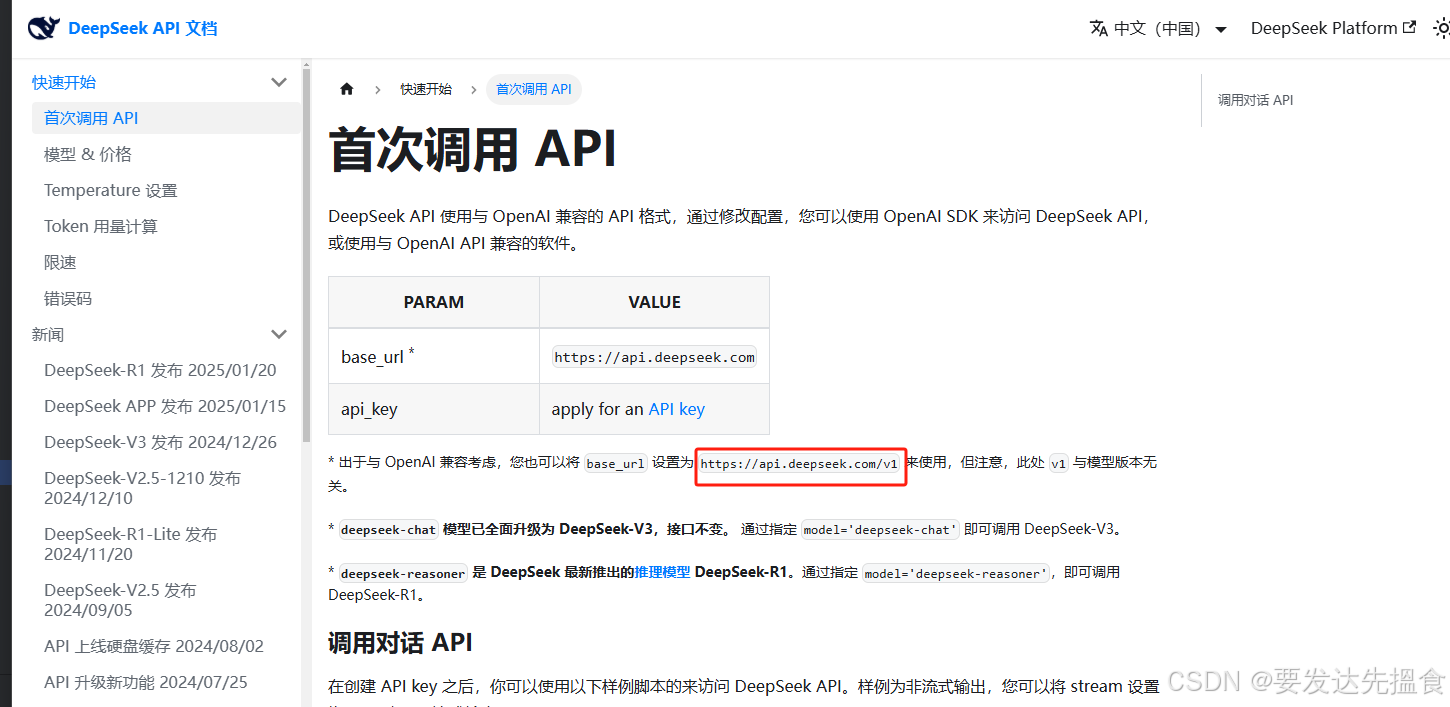Click the deepseek-reasoner code label in note
Screen dimensions: 1450x707
click(x=403, y=574)
